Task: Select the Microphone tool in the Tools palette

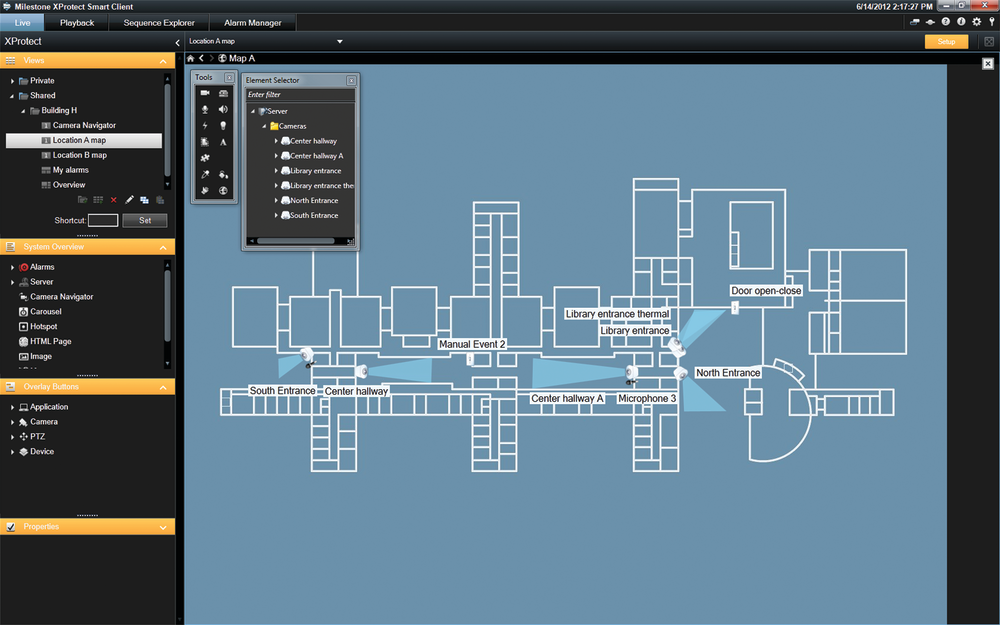Action: click(x=206, y=109)
